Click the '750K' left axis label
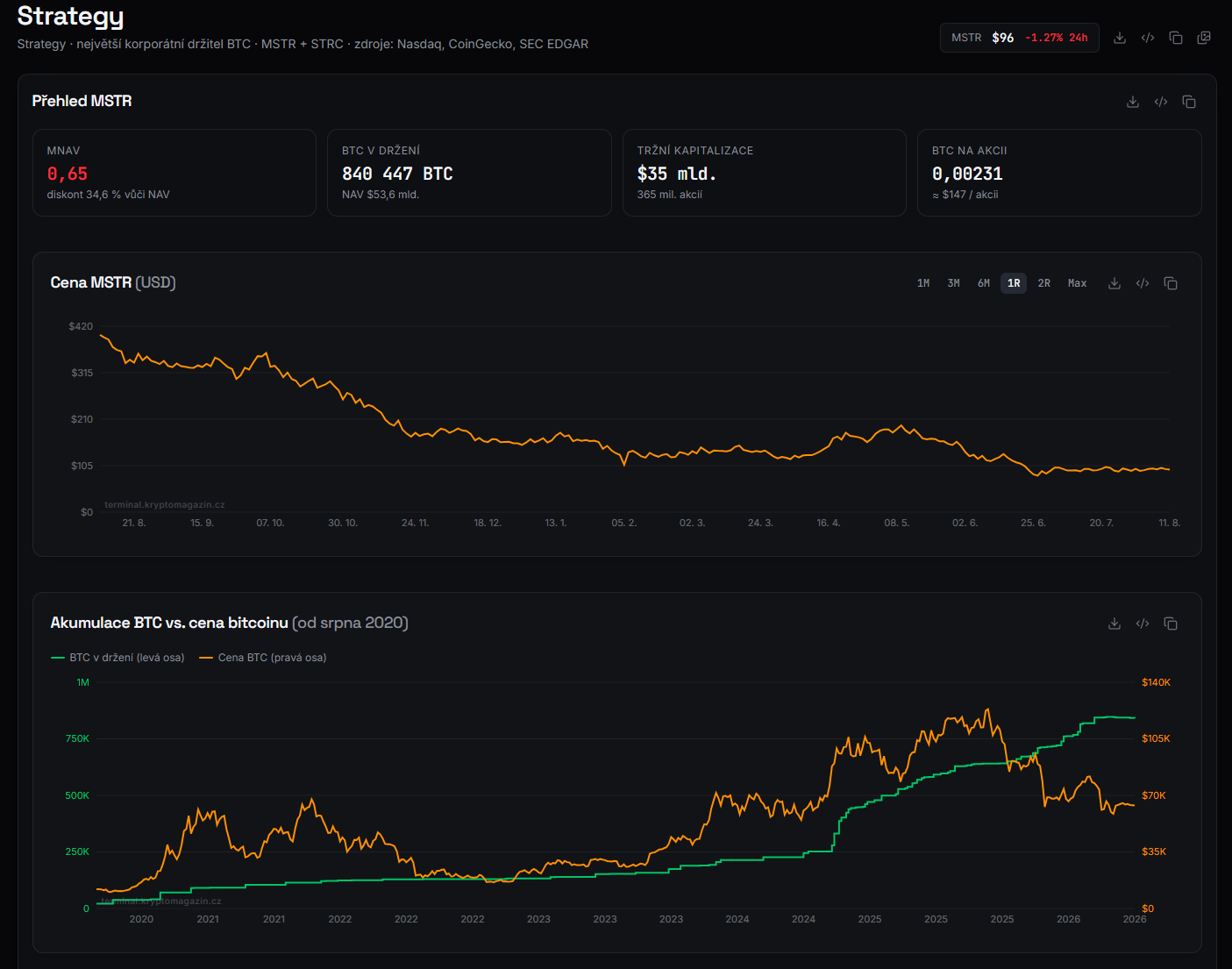This screenshot has width=1232, height=969. coord(77,738)
